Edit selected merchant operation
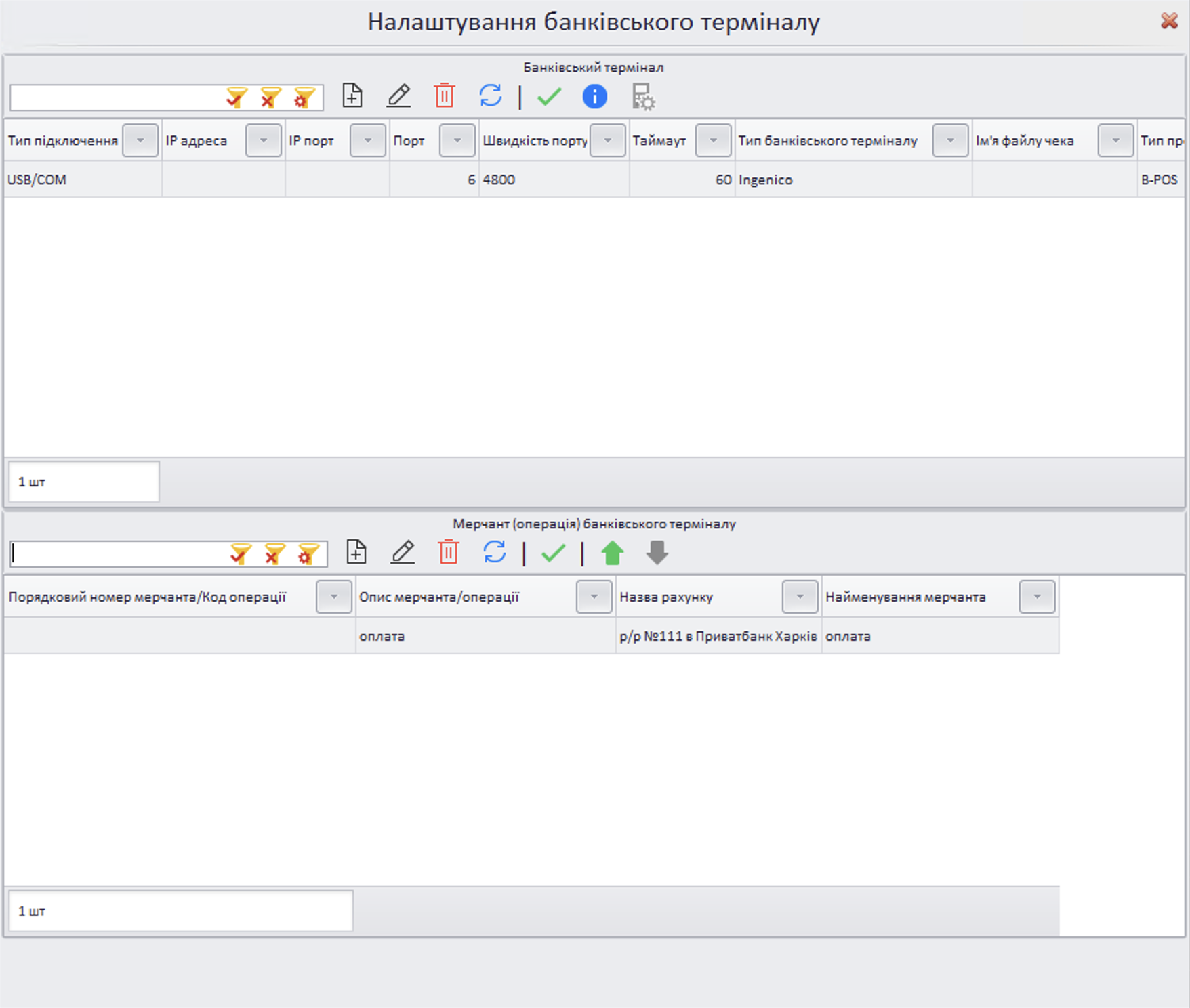The height and width of the screenshot is (1008, 1190). (403, 552)
